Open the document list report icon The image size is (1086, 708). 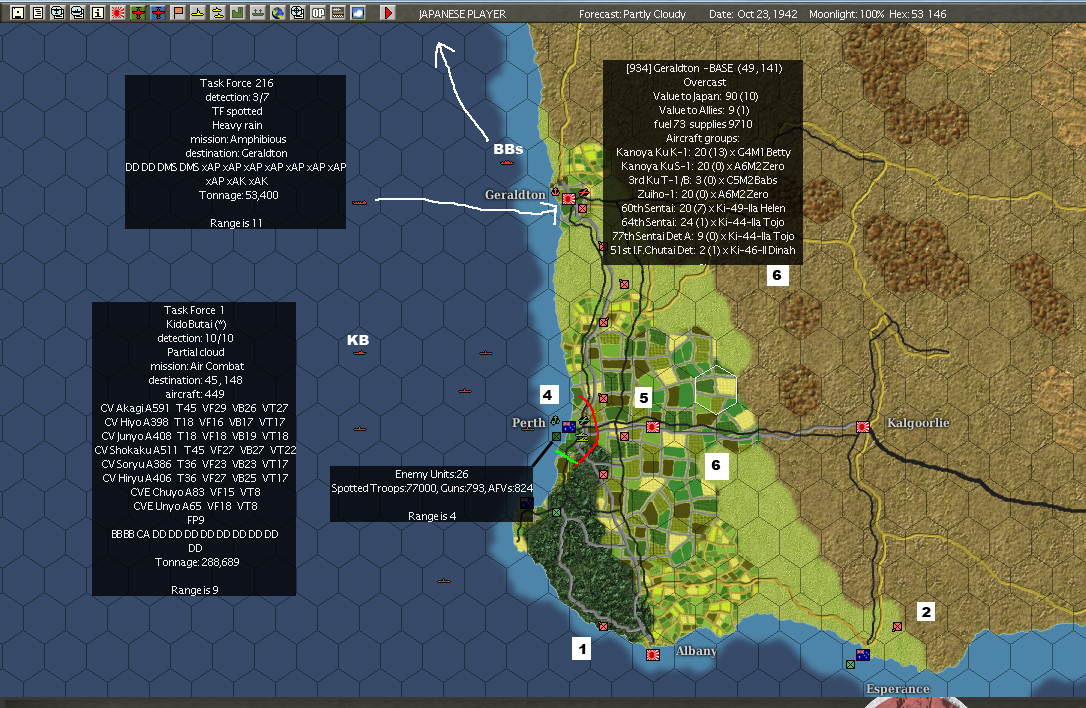click(x=38, y=12)
